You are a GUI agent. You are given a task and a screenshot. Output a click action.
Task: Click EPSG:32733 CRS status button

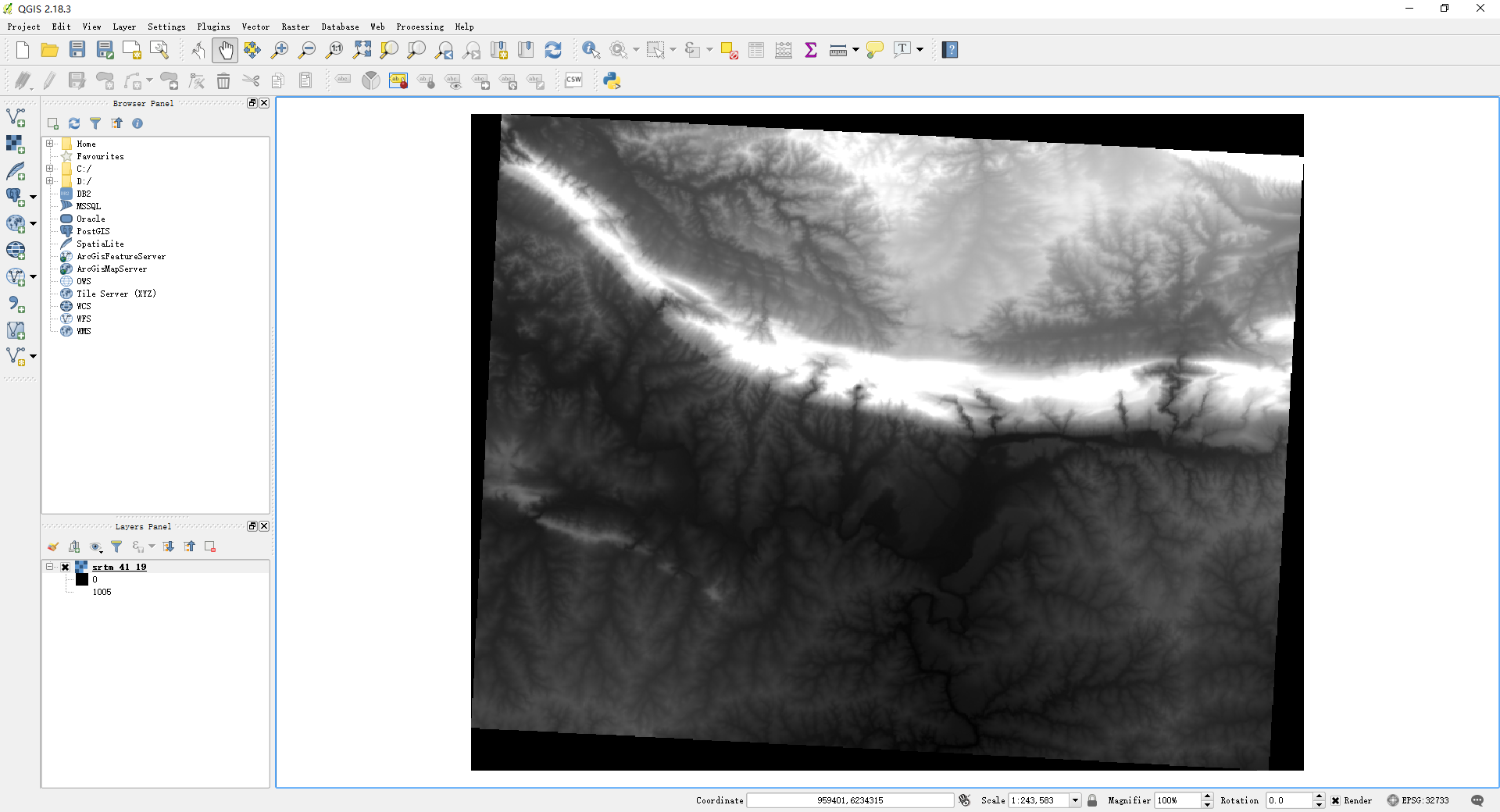[x=1419, y=800]
